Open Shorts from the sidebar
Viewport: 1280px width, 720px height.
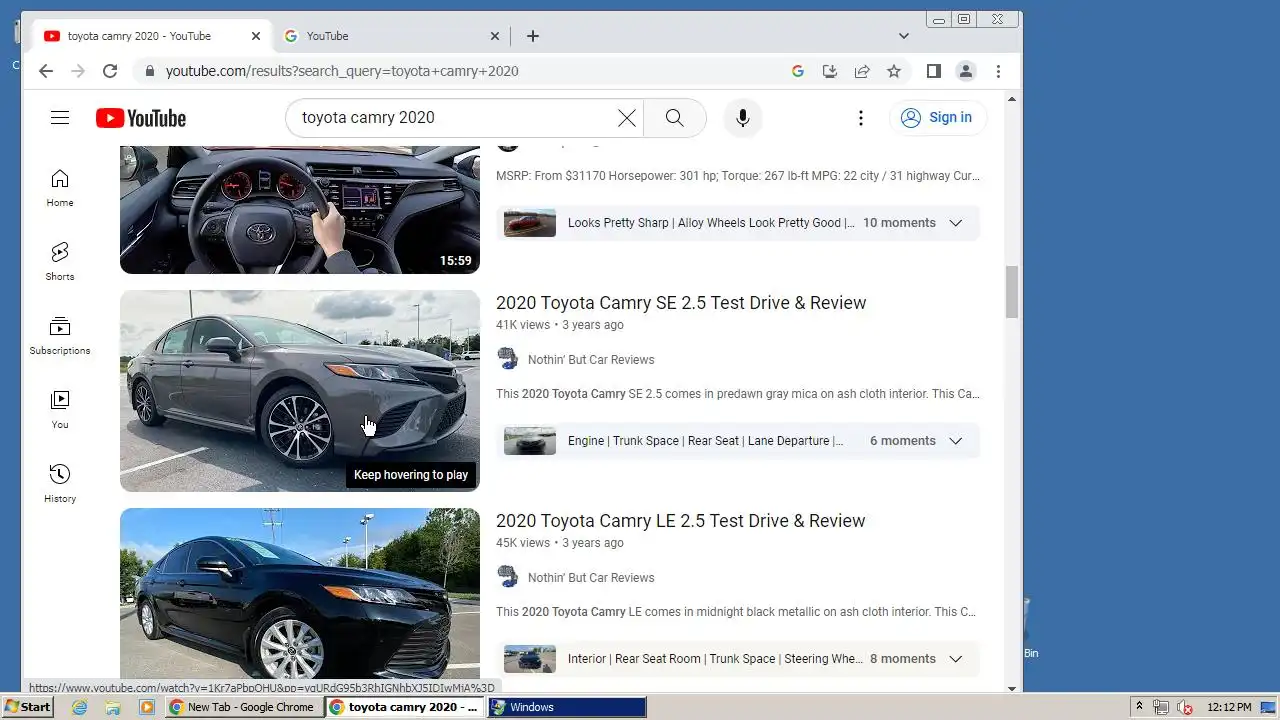[60, 261]
